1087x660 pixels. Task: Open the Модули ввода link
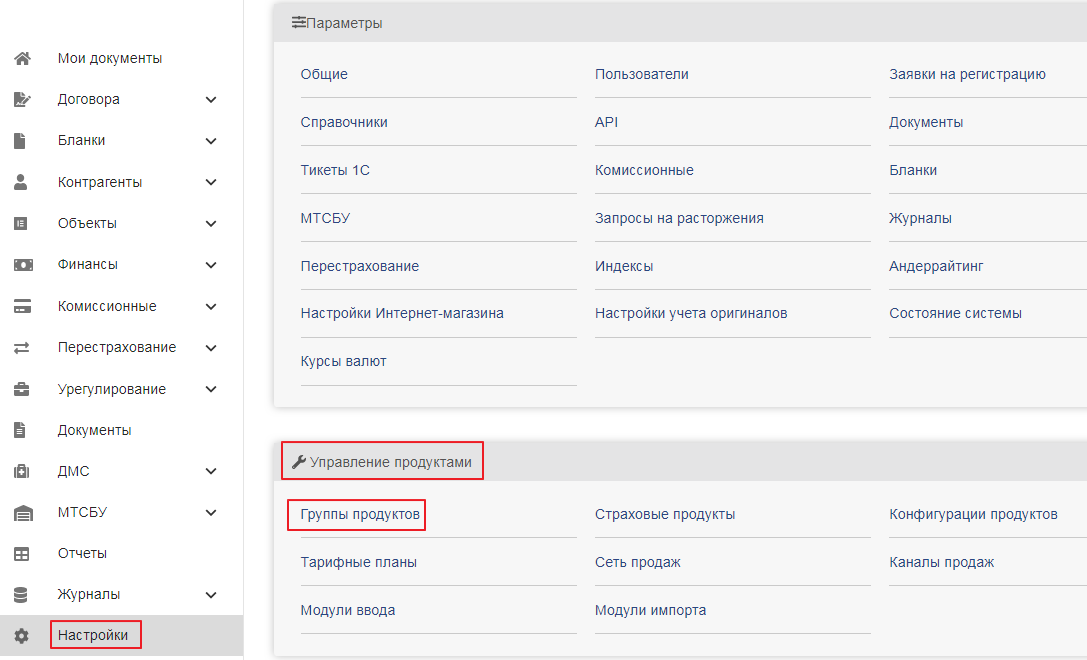[347, 610]
